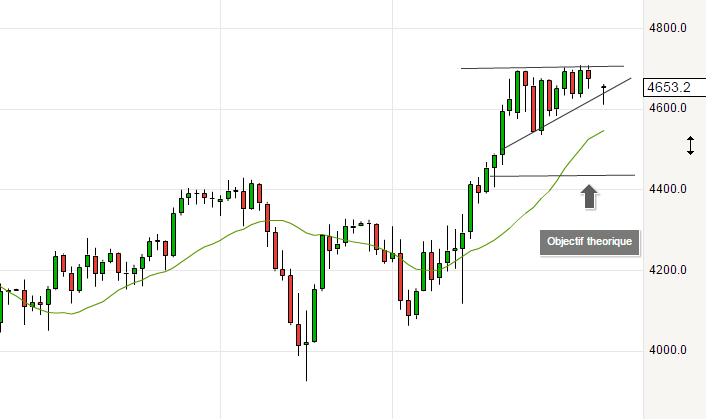Image resolution: width=706 pixels, height=419 pixels.
Task: Click the final red candle below the resistance line
Action: (x=589, y=74)
